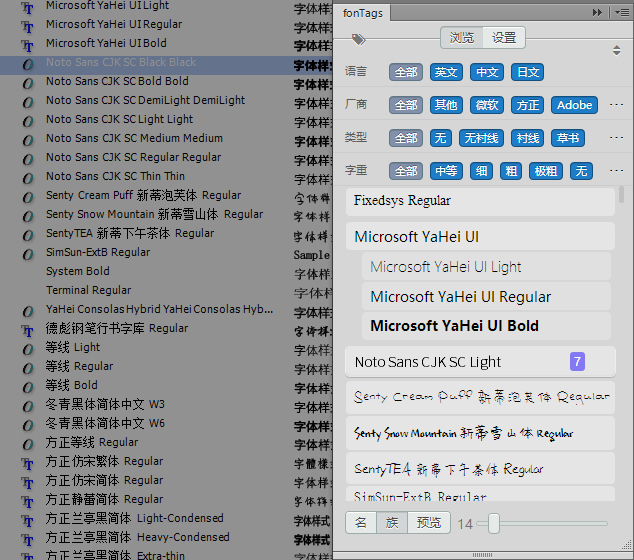Switch to the 浏览 tab
The height and width of the screenshot is (560, 634).
pos(462,38)
